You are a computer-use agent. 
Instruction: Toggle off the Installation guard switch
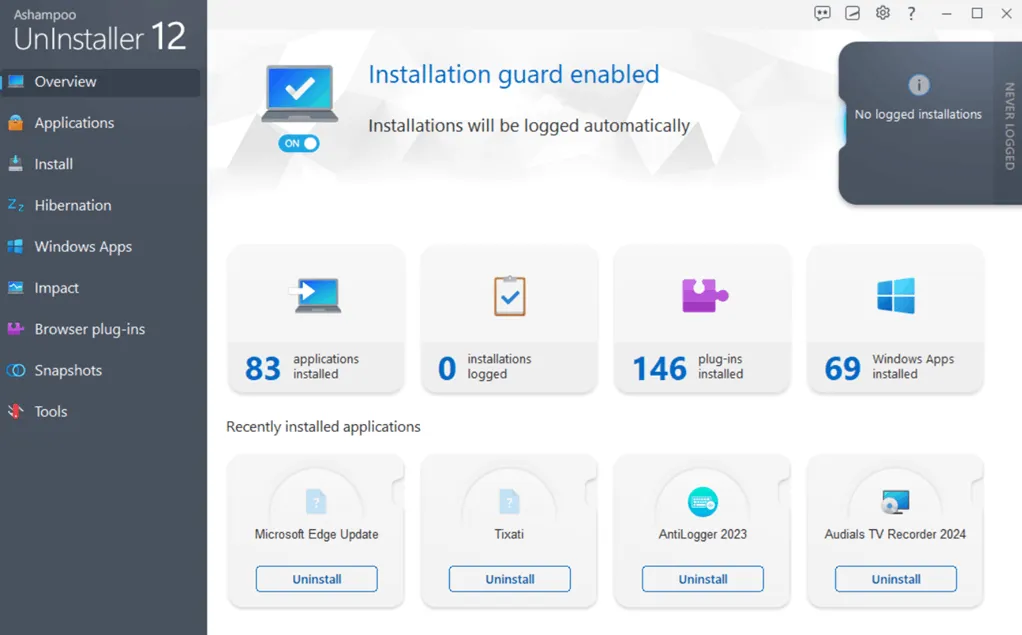point(299,143)
